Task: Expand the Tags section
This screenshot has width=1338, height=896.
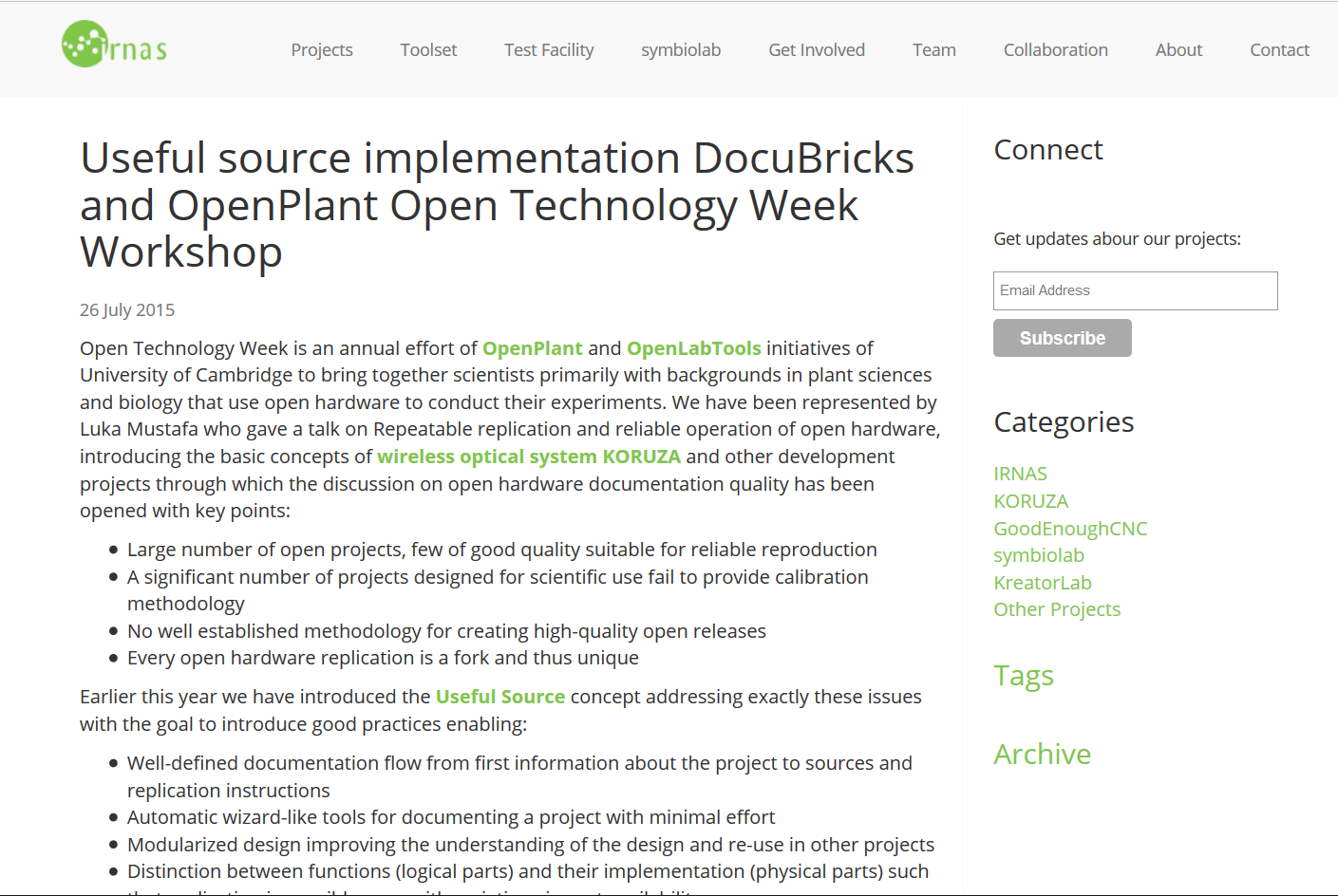Action: [x=1024, y=676]
